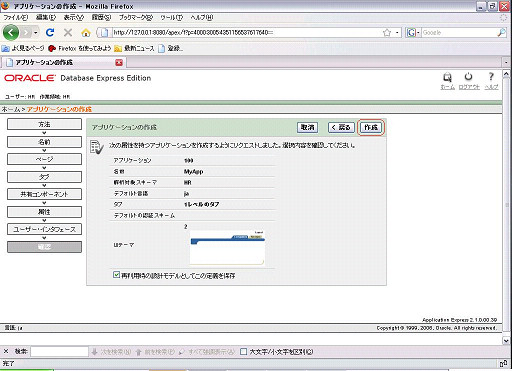This screenshot has height=371, width=512.
Task: Click 次を検索 find next
Action: point(111,352)
